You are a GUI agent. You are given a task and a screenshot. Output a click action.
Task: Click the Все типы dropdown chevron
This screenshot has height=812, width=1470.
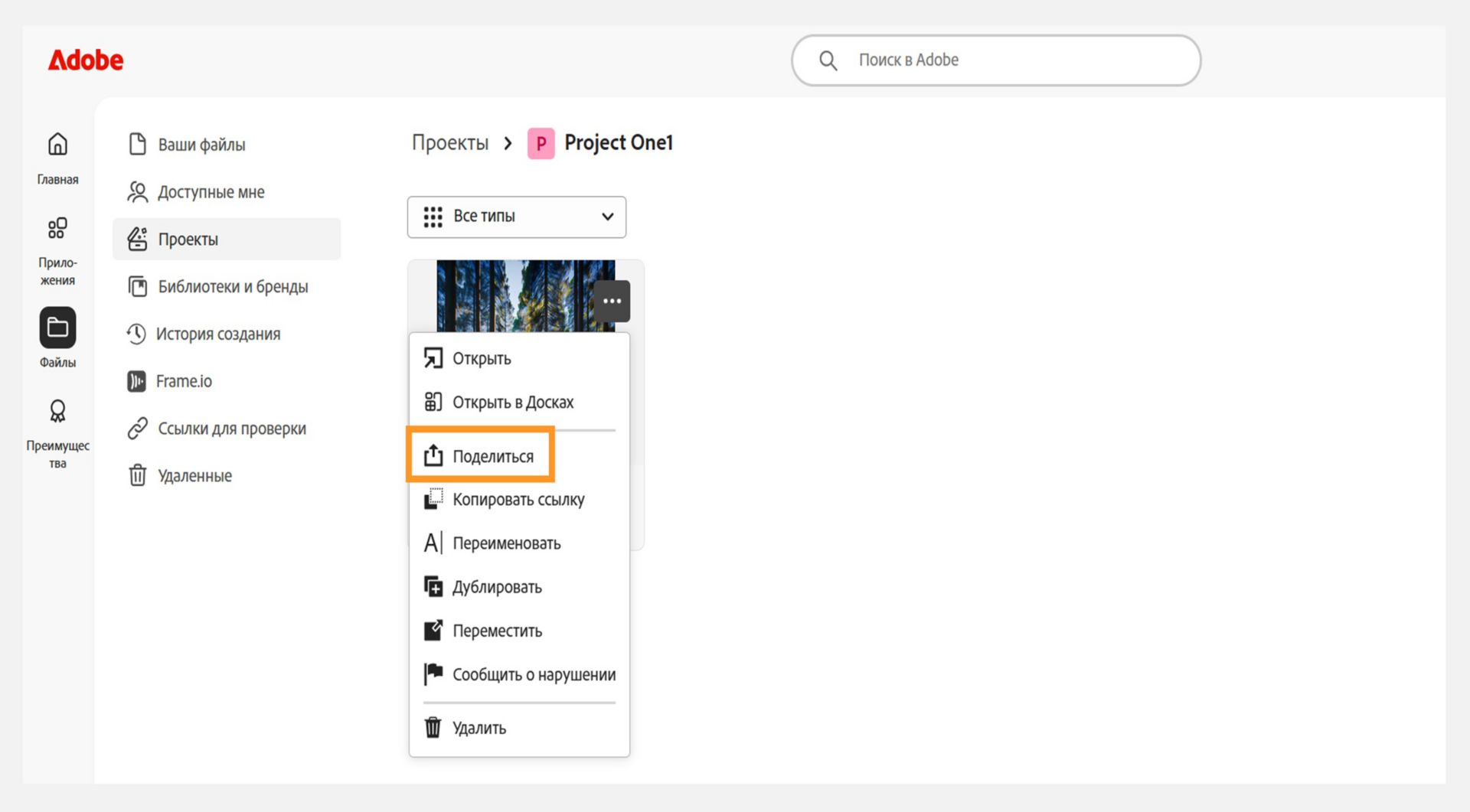tap(608, 217)
